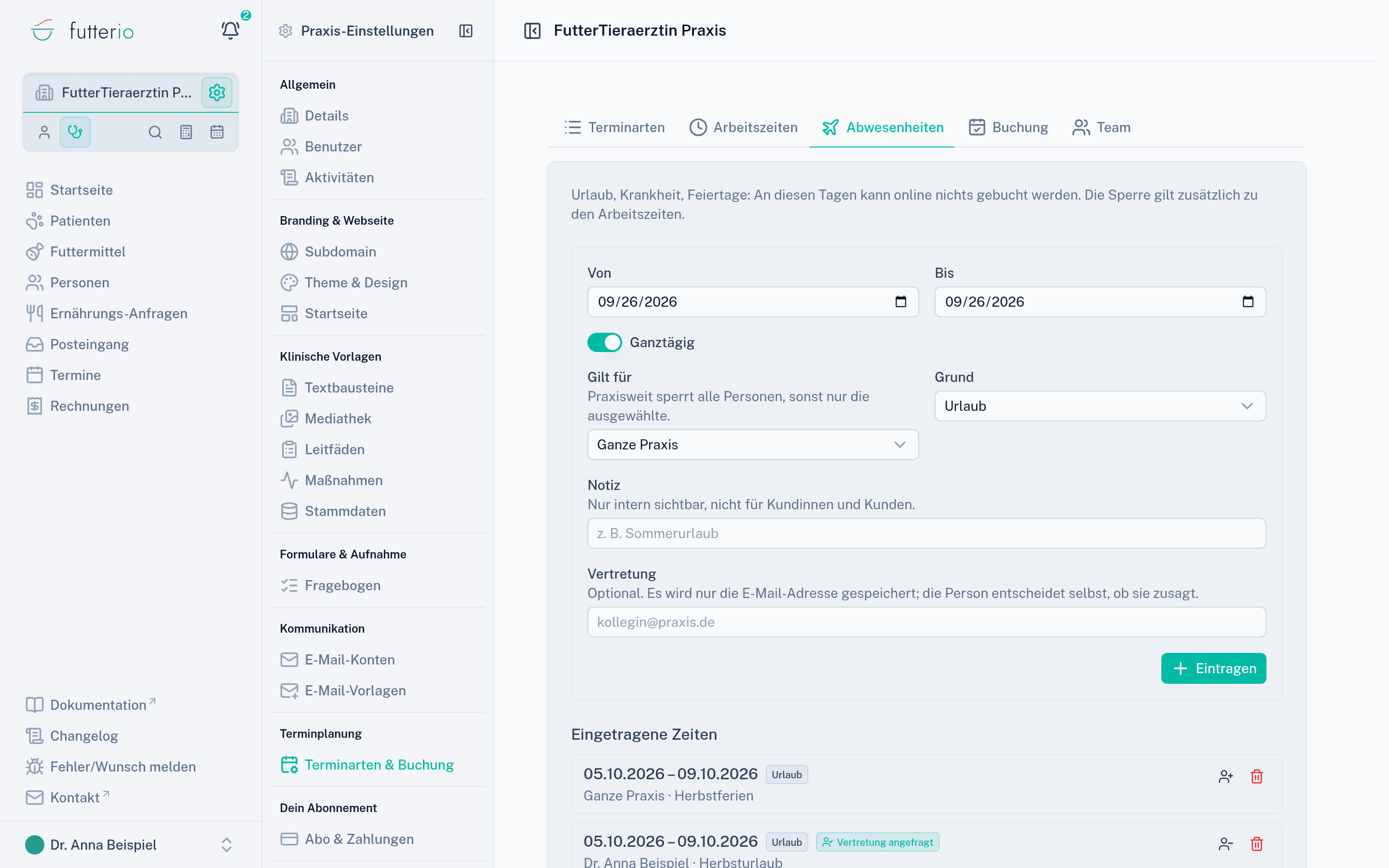Click the Eintragen button

click(x=1213, y=668)
